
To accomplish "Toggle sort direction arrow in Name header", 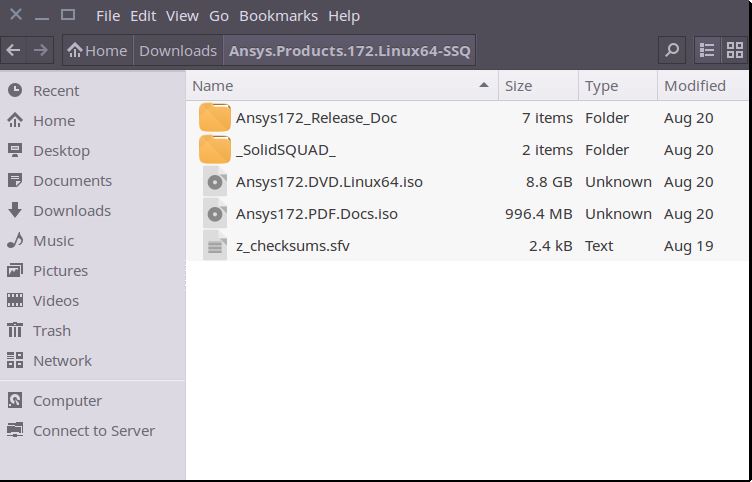I will coord(484,85).
